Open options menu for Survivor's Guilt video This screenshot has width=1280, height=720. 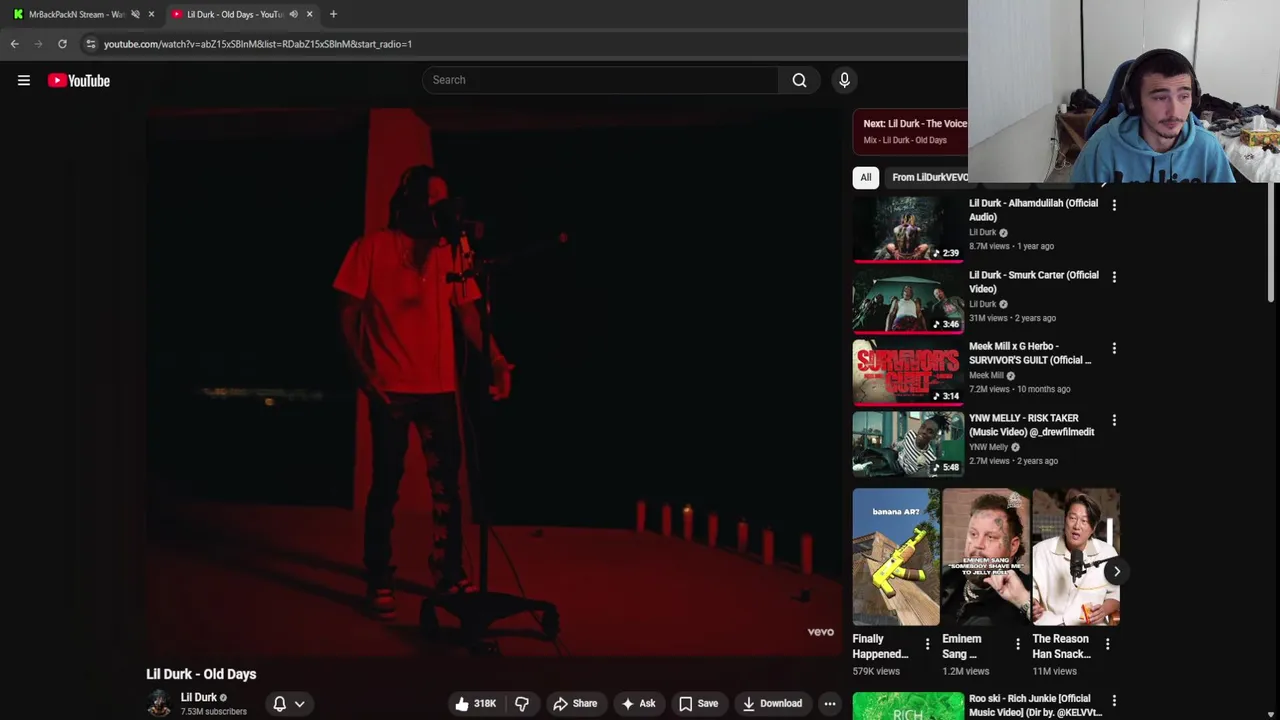click(x=1114, y=348)
